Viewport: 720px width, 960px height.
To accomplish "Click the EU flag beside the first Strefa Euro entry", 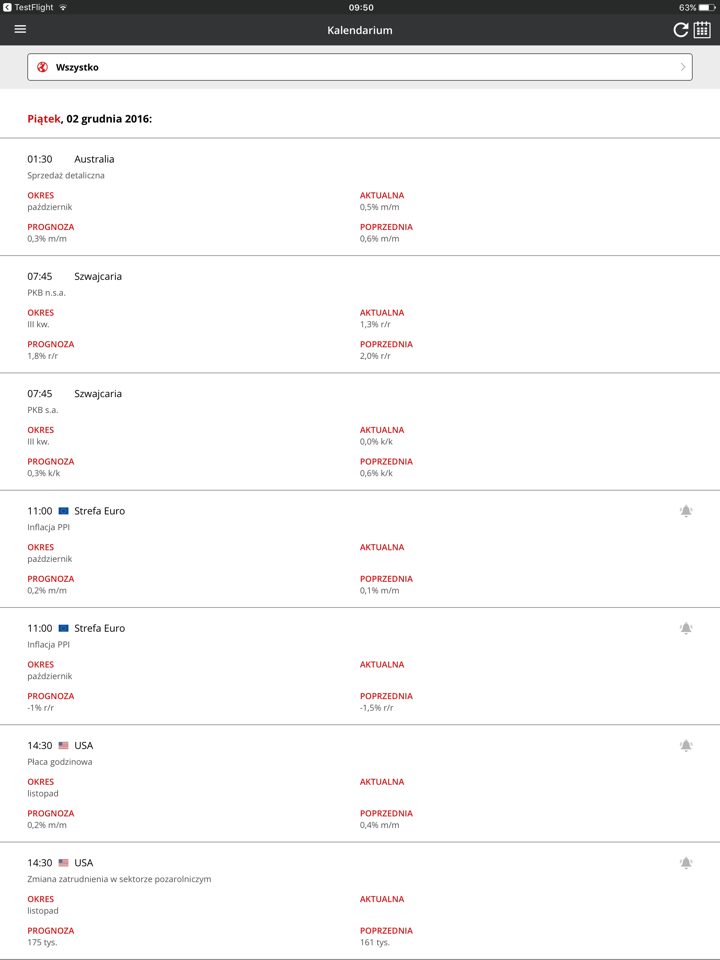I will point(62,510).
